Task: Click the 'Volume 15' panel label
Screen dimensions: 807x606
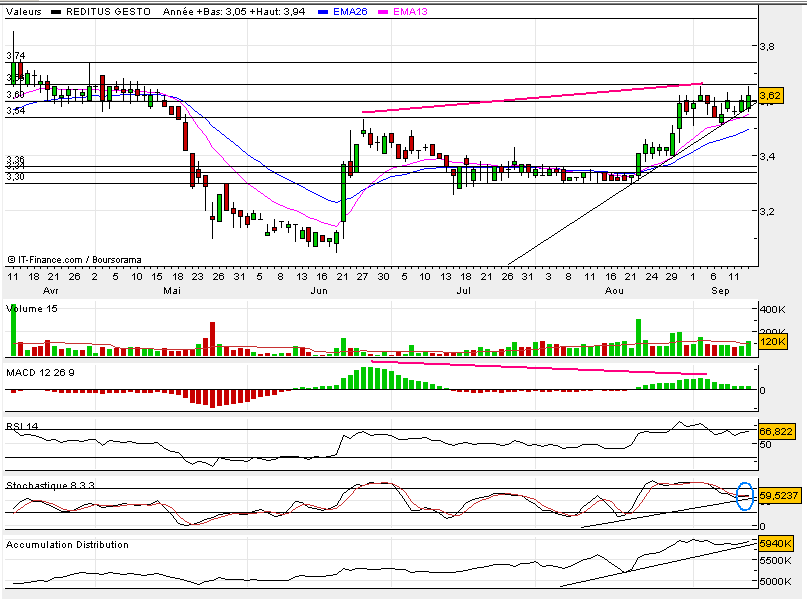Action: tap(32, 308)
